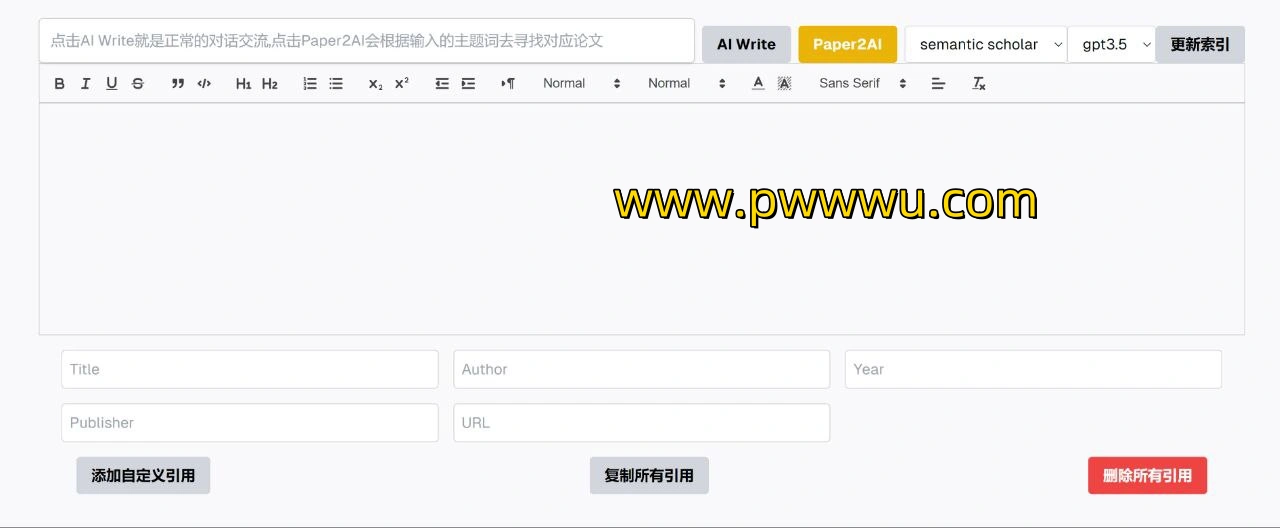Click the code block icon
This screenshot has height=528, width=1280.
pos(204,84)
